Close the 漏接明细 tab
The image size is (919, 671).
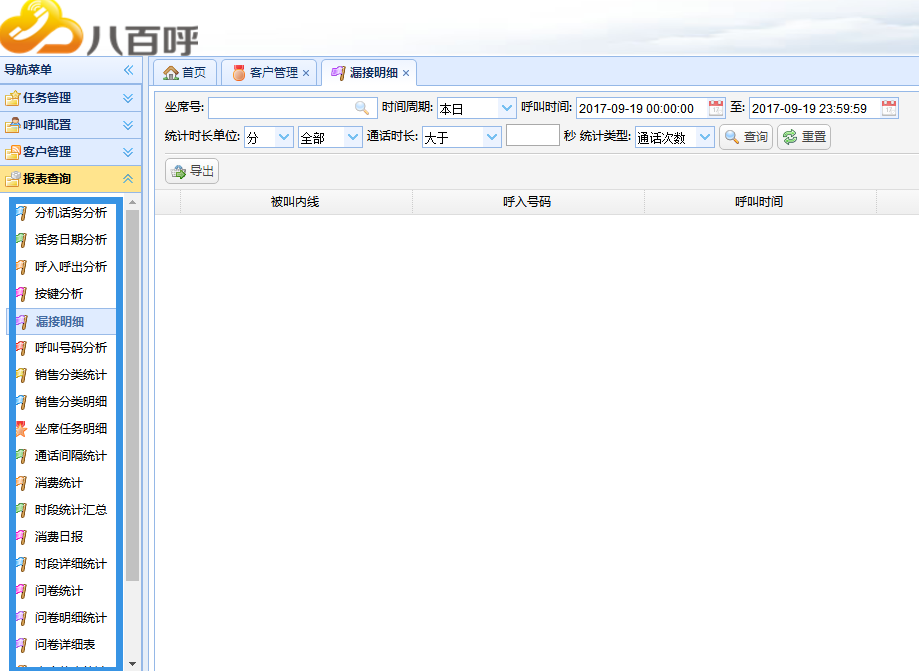(406, 73)
